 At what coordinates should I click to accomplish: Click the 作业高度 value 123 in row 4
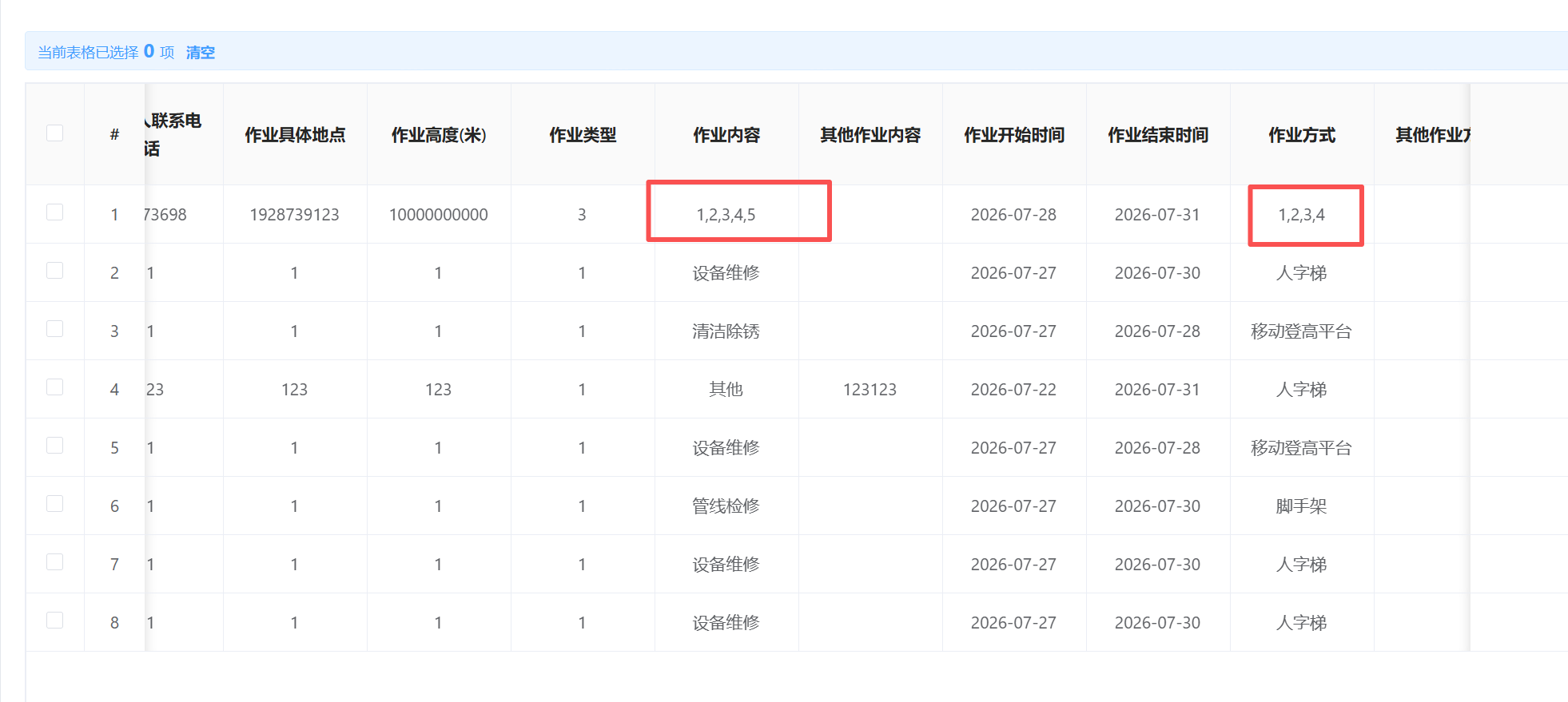click(x=438, y=390)
